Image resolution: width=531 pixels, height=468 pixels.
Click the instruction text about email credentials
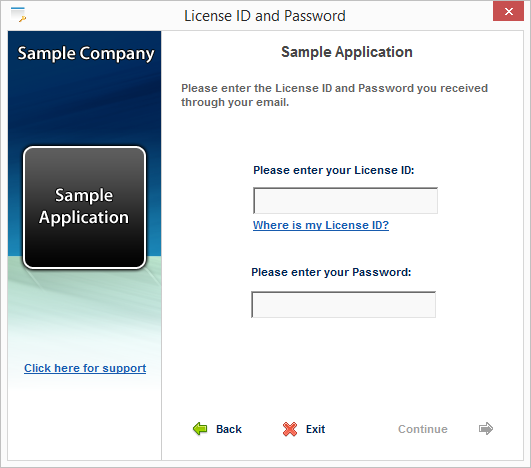[334, 95]
